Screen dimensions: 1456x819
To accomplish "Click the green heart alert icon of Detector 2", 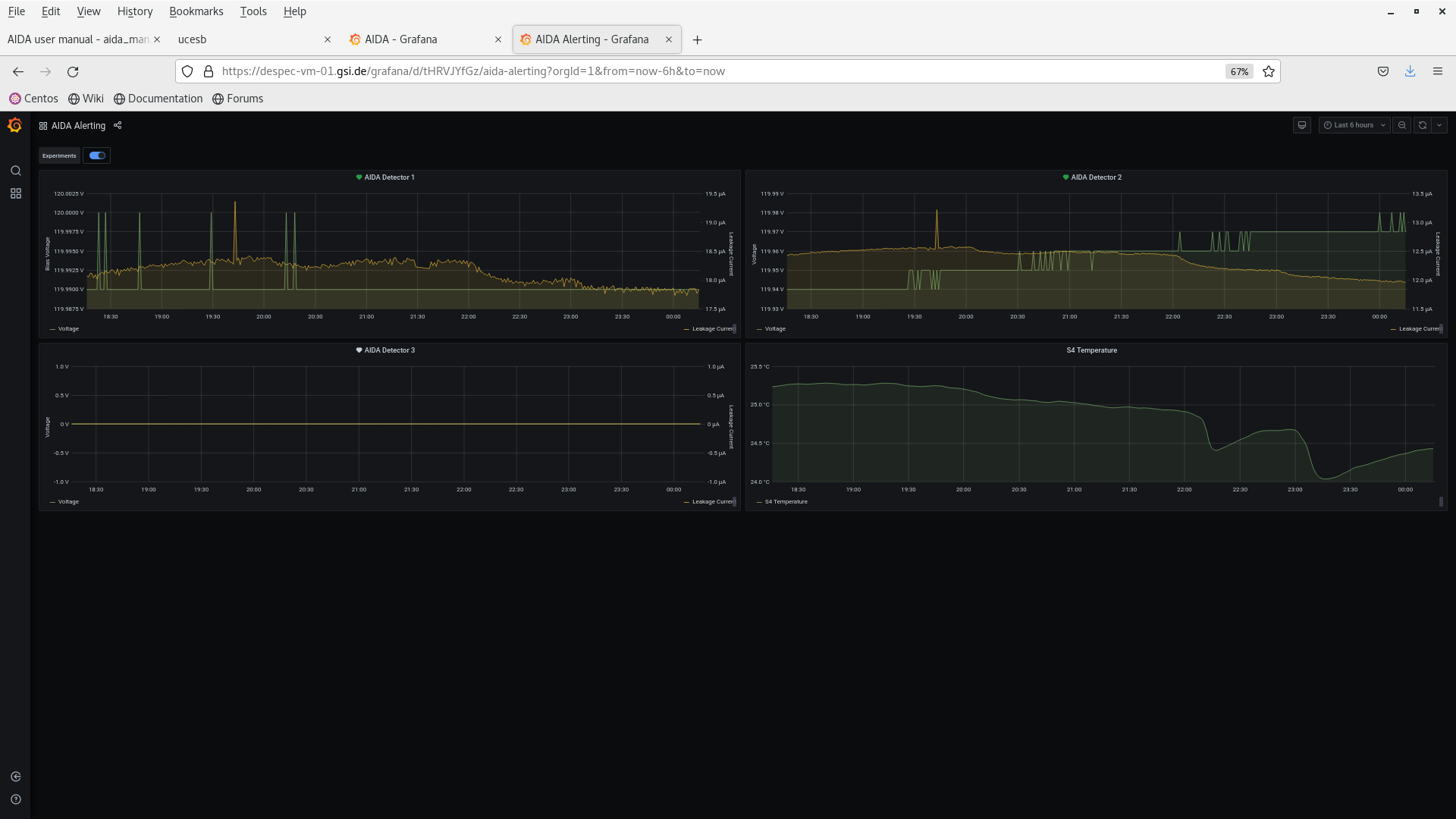I will pyautogui.click(x=1065, y=177).
